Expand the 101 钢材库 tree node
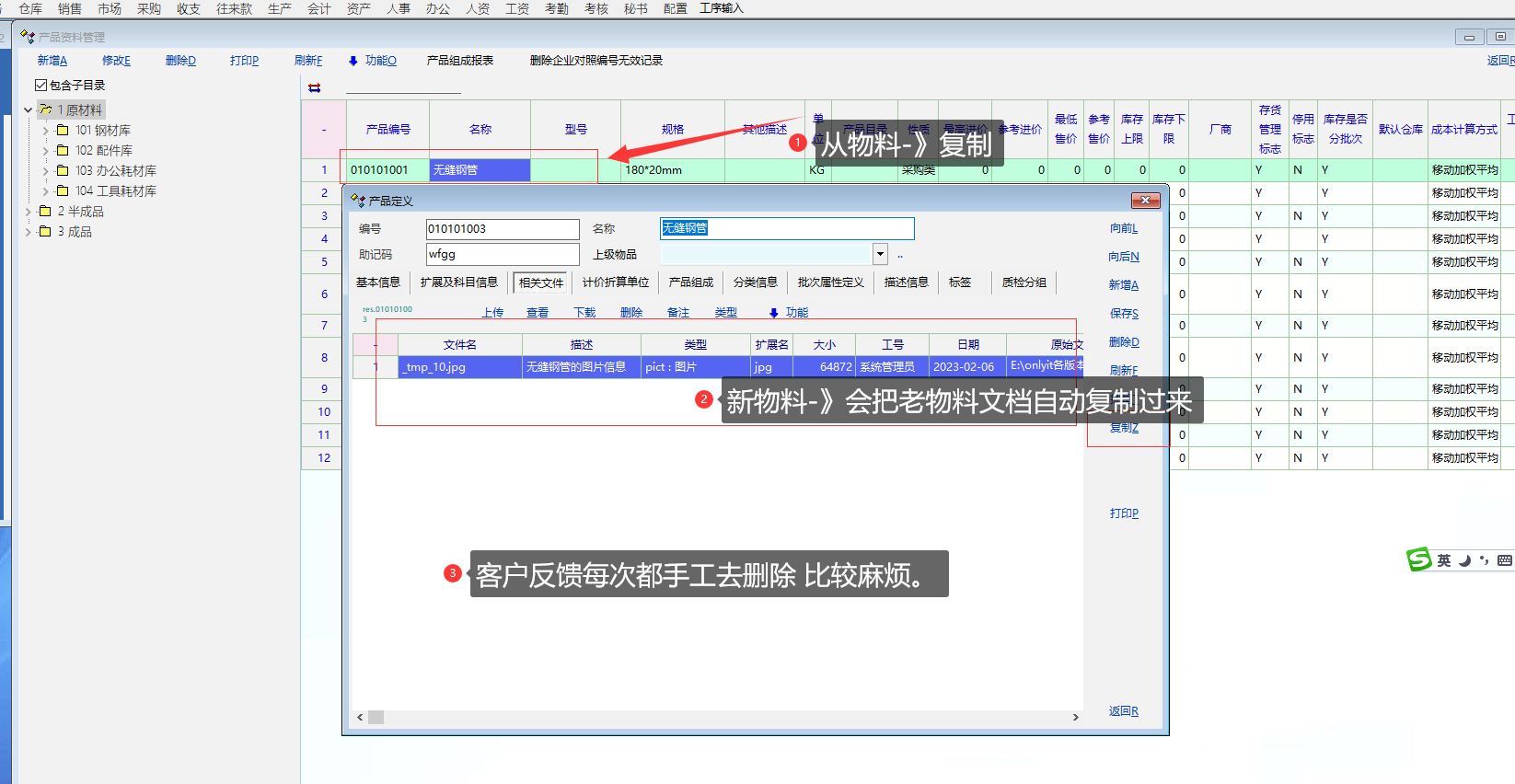This screenshot has width=1515, height=784. pyautogui.click(x=46, y=130)
